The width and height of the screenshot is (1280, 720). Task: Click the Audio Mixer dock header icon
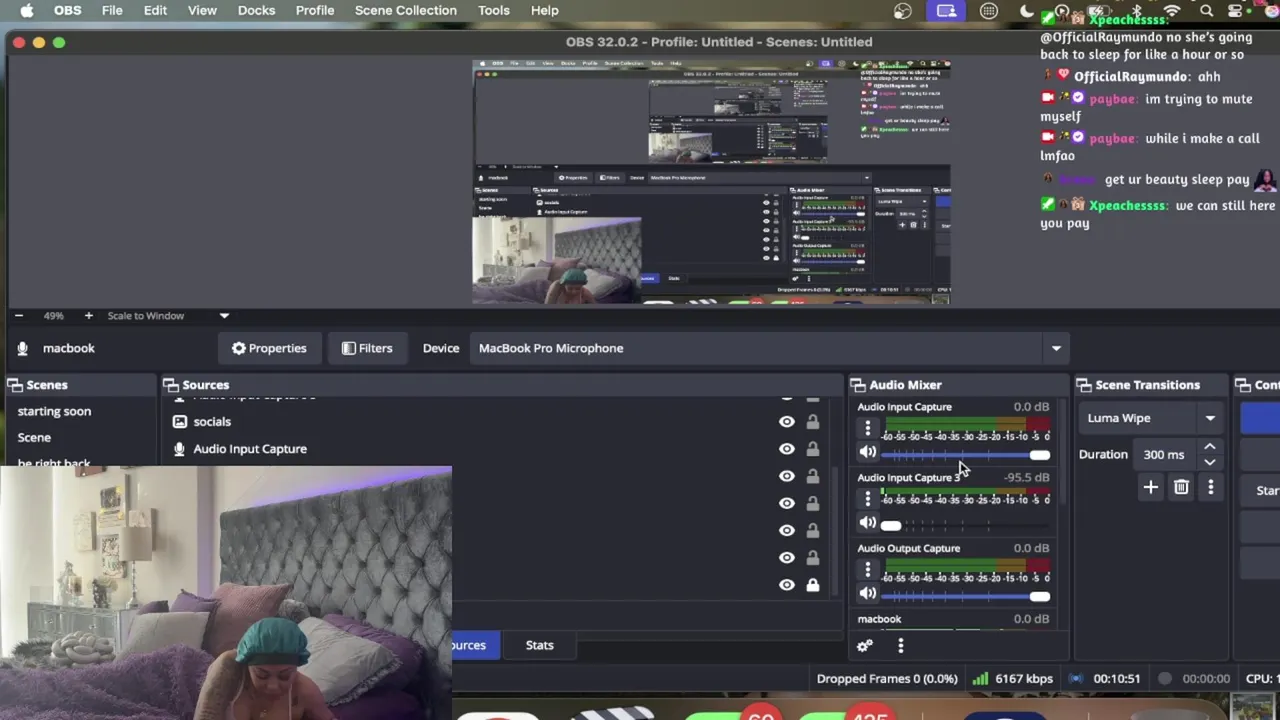pyautogui.click(x=858, y=385)
